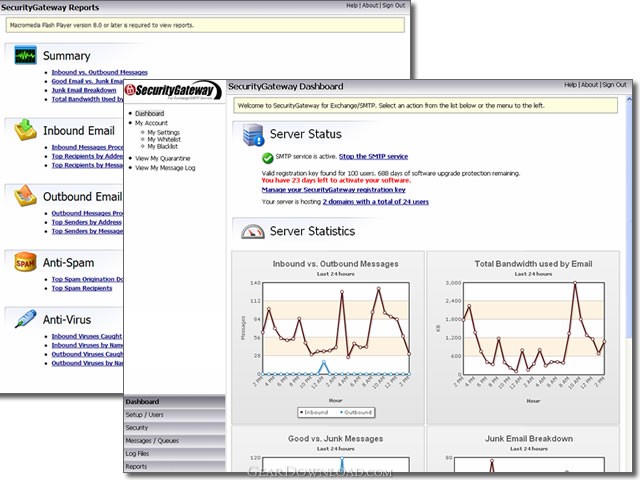Switch to Dashboard section in bottom accordion
640x480 pixels.
[175, 402]
